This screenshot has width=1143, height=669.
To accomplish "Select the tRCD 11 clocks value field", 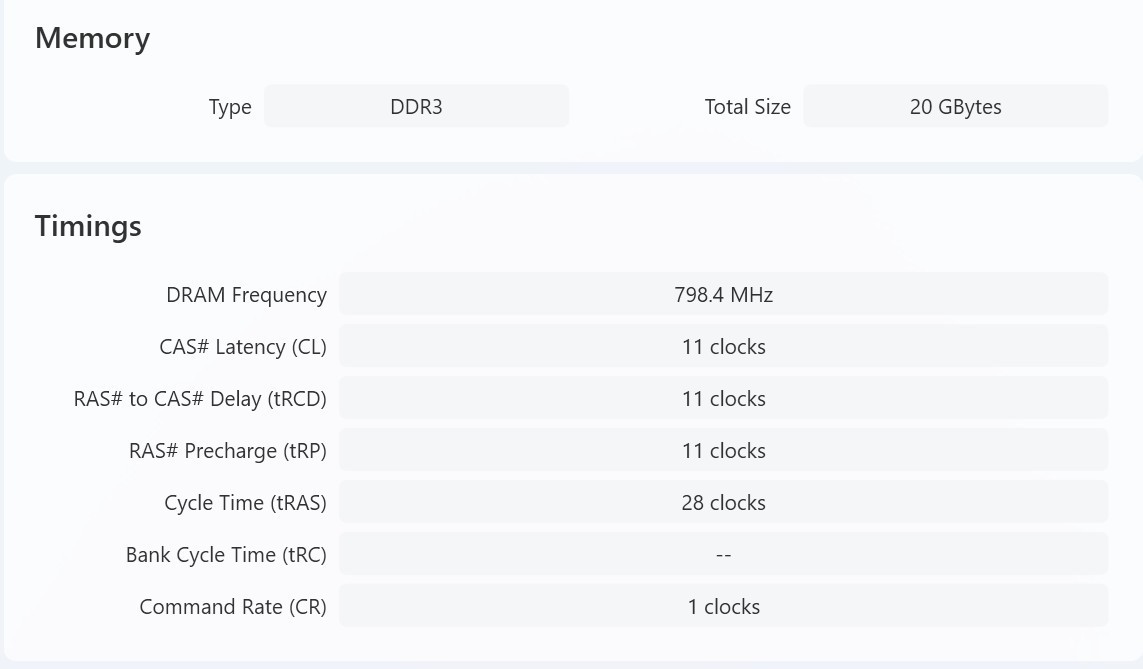I will [x=723, y=399].
